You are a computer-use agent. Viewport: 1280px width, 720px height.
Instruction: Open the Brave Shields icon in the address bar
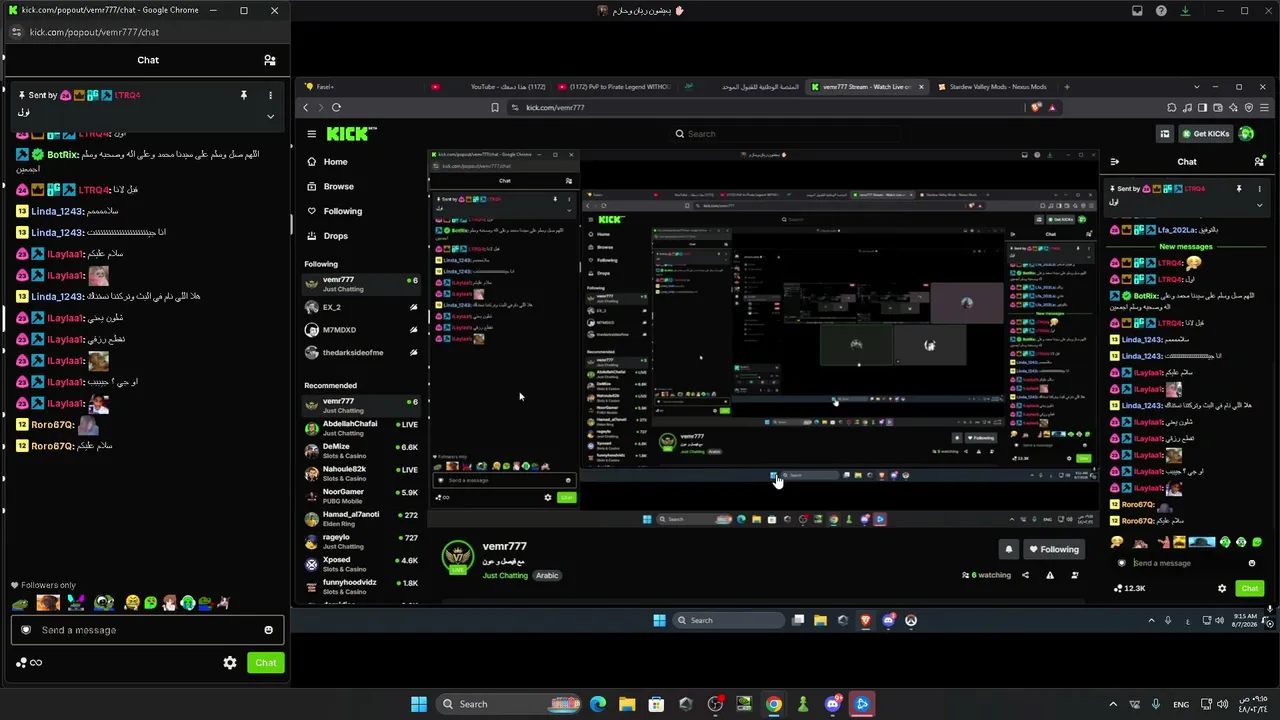[1037, 108]
